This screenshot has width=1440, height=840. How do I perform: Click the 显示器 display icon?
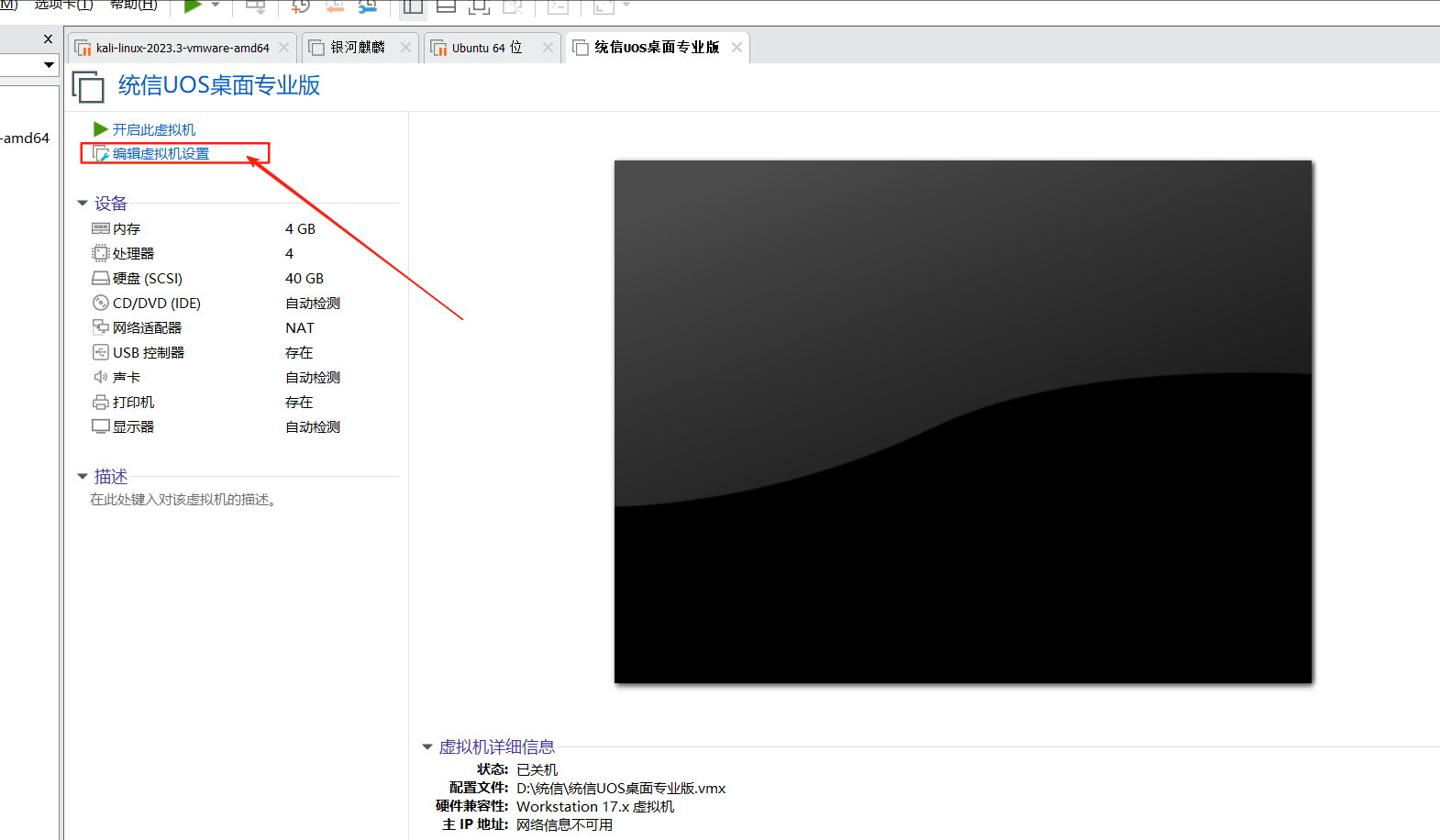101,426
